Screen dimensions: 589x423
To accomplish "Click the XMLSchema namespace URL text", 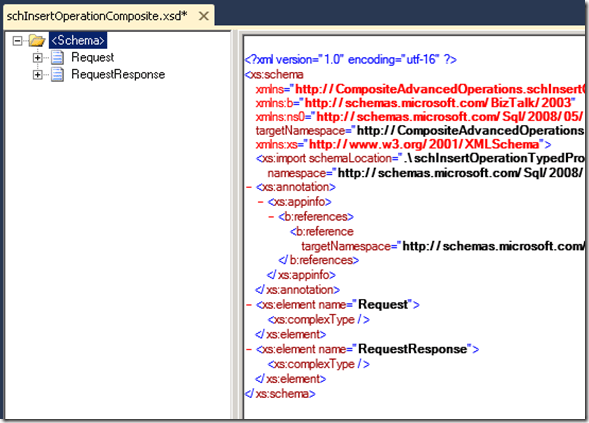I will pos(424,145).
